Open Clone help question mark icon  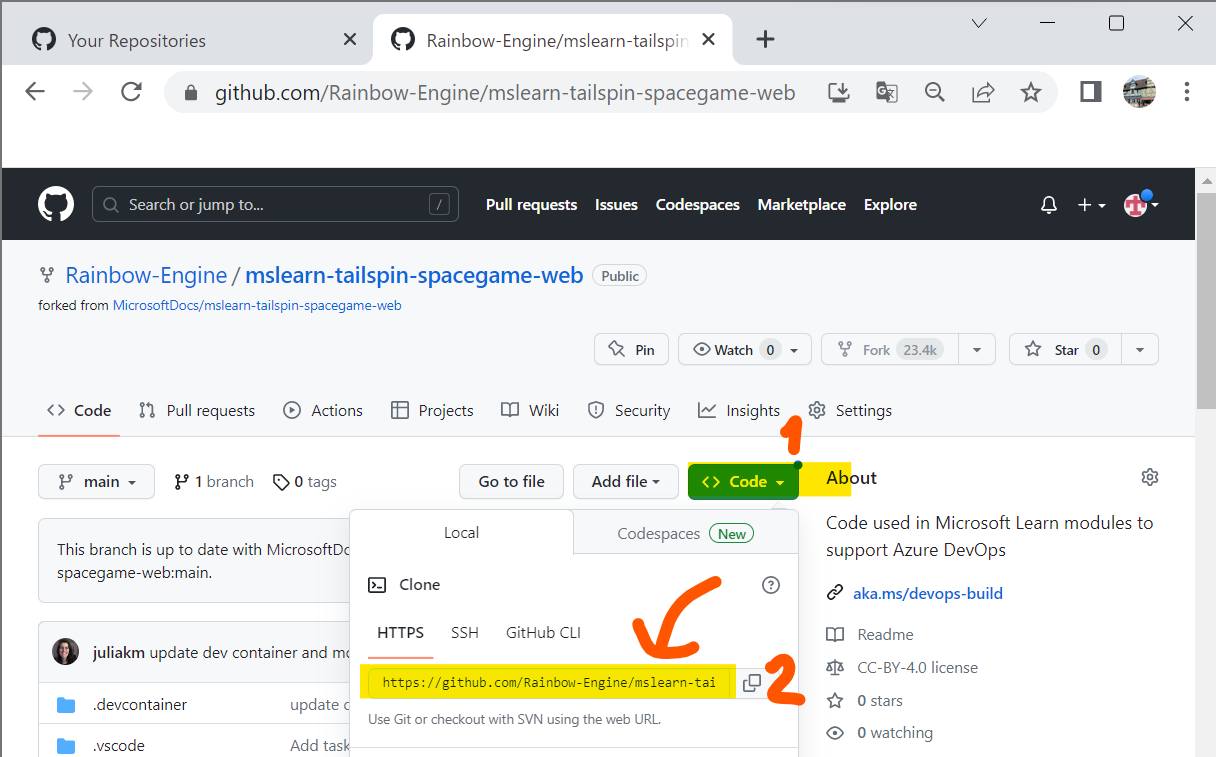pyautogui.click(x=771, y=585)
